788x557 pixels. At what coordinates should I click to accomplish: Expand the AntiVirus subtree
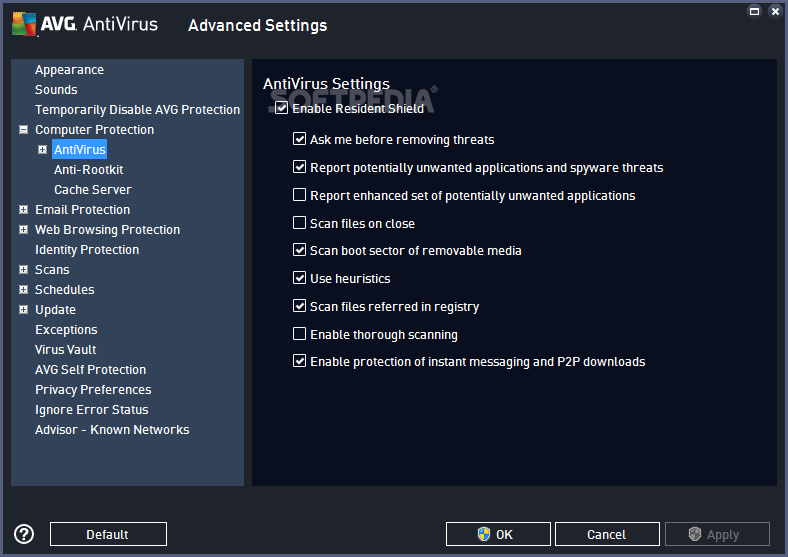click(x=43, y=150)
